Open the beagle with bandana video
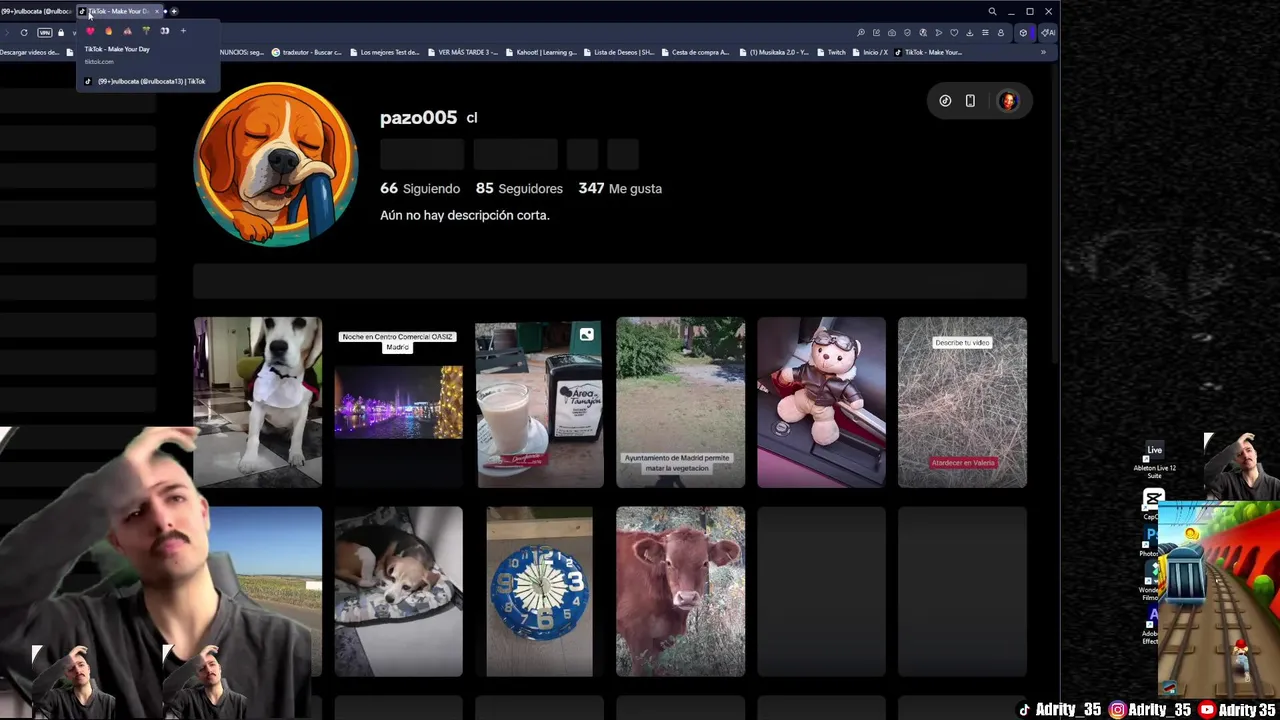The height and width of the screenshot is (720, 1280). coord(258,402)
